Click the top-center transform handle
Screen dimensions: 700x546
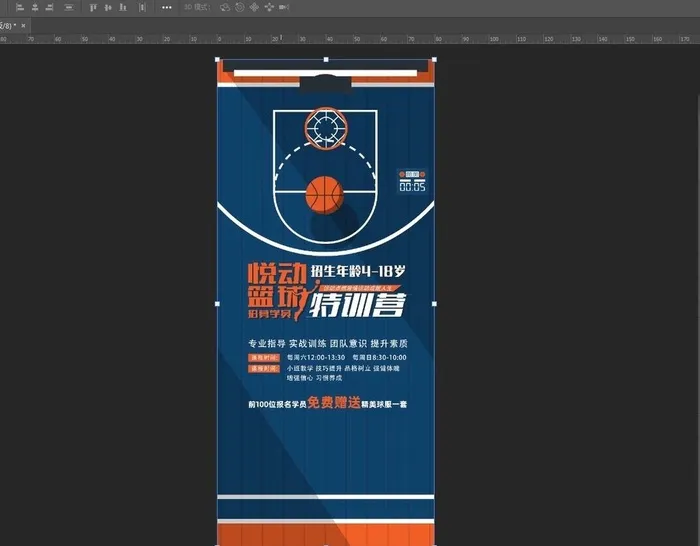click(x=326, y=59)
